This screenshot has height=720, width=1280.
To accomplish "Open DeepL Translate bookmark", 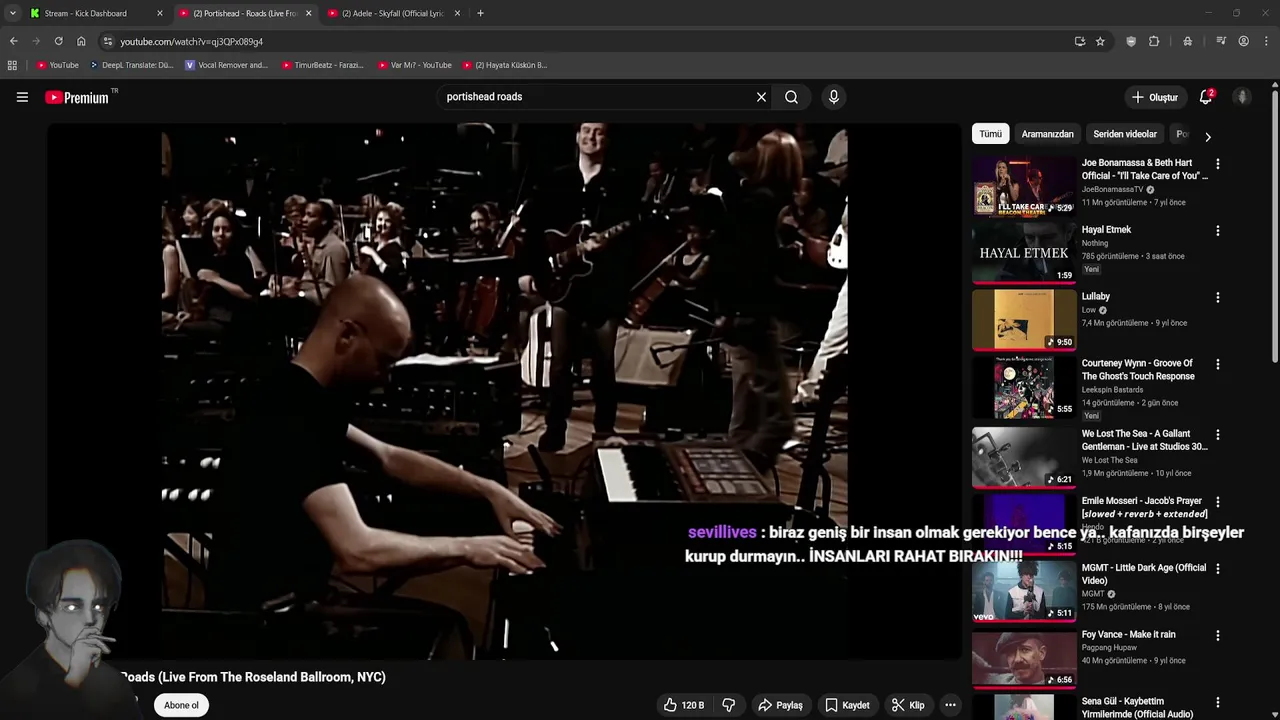I will coord(132,65).
